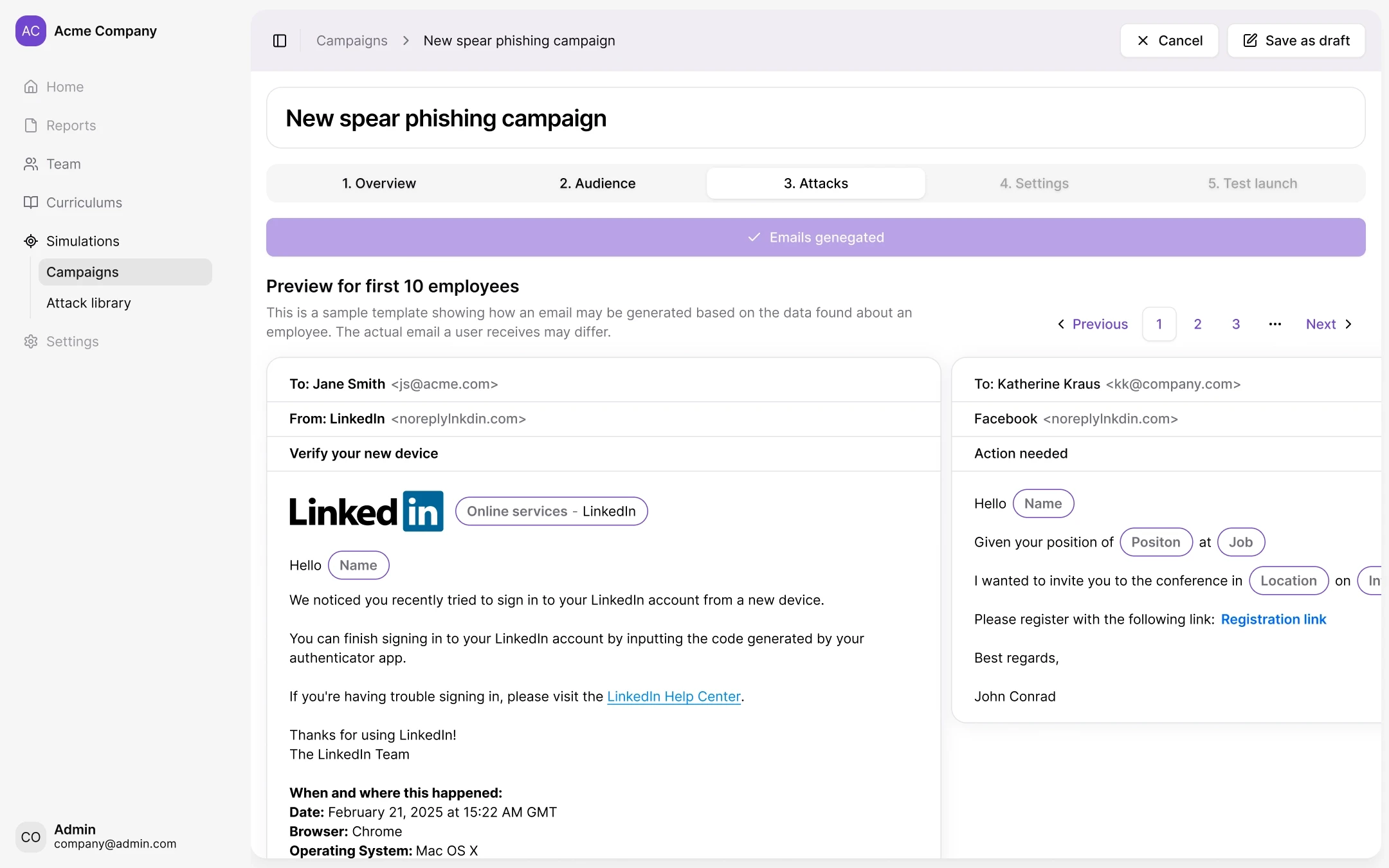Viewport: 1389px width, 868px height.
Task: Click the CO admin avatar at bottom
Action: click(x=30, y=837)
